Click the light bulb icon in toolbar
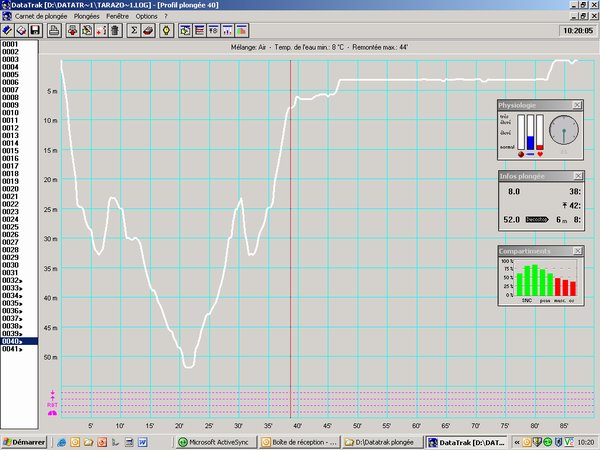The height and width of the screenshot is (450, 600). pos(166,31)
